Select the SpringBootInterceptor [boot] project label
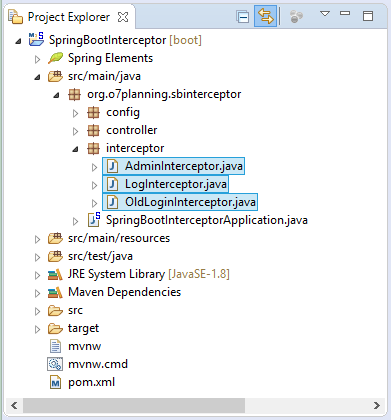The width and height of the screenshot is (391, 420). [125, 40]
